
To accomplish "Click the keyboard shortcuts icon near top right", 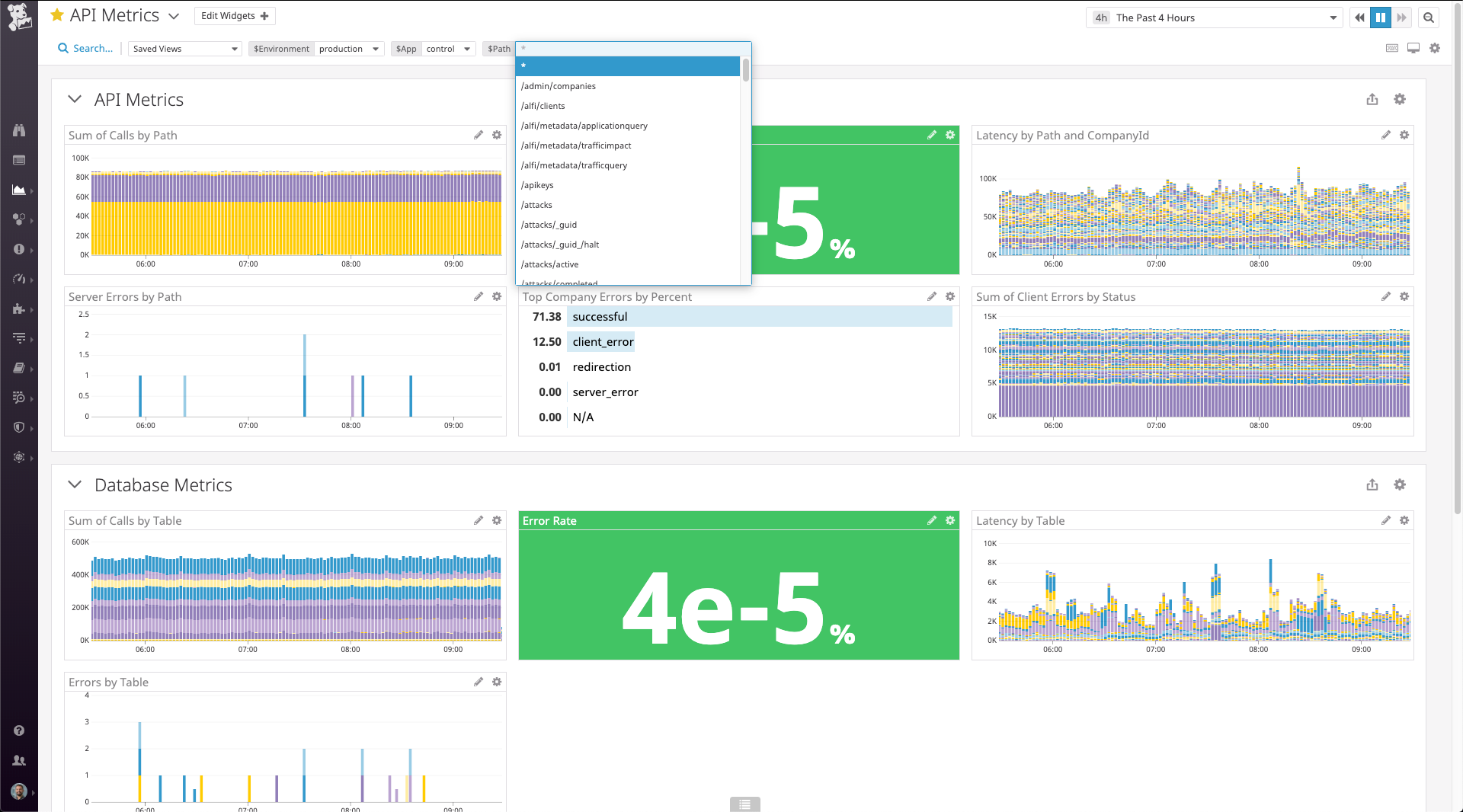I will pos(1392,47).
